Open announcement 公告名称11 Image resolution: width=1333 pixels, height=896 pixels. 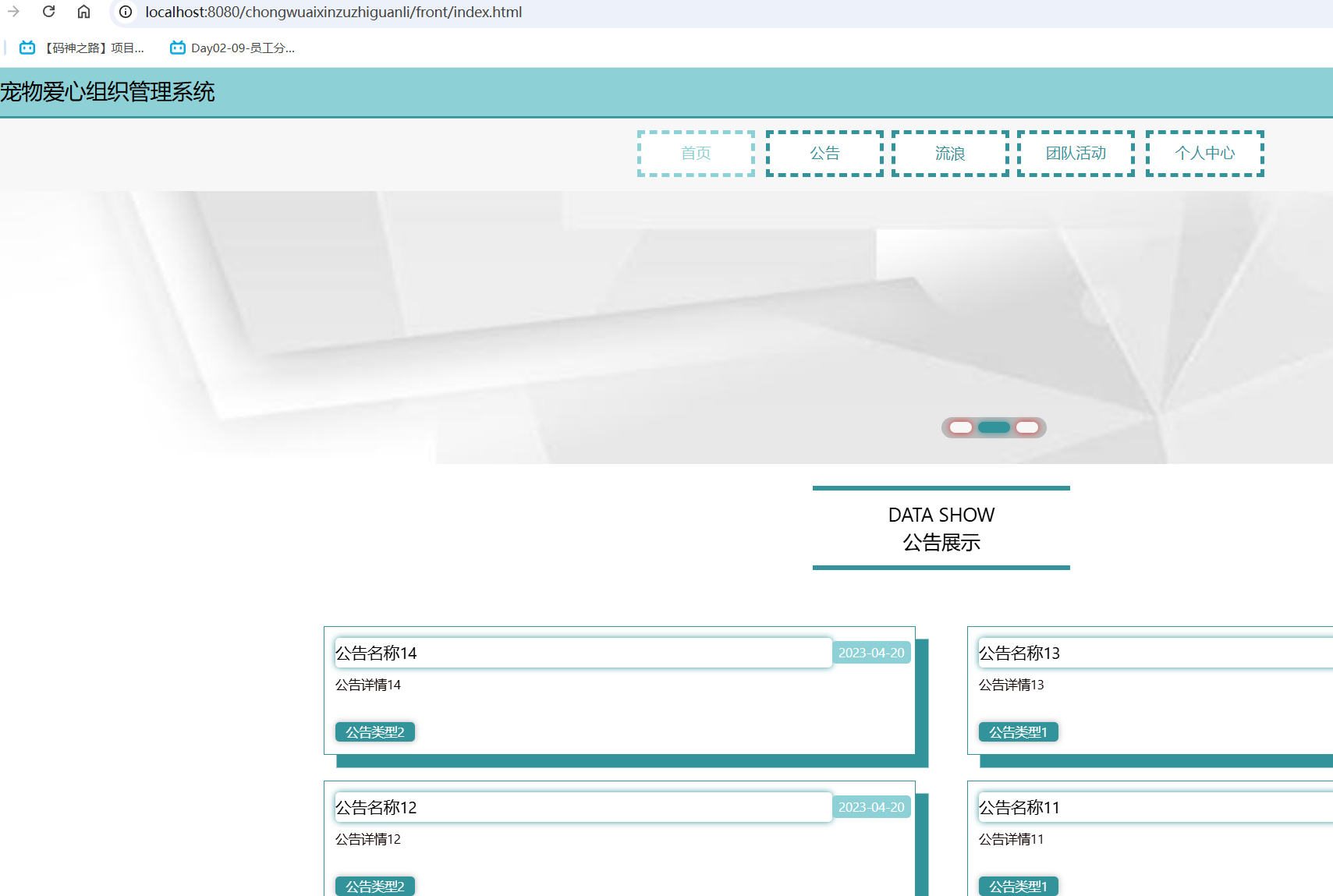coord(1019,808)
